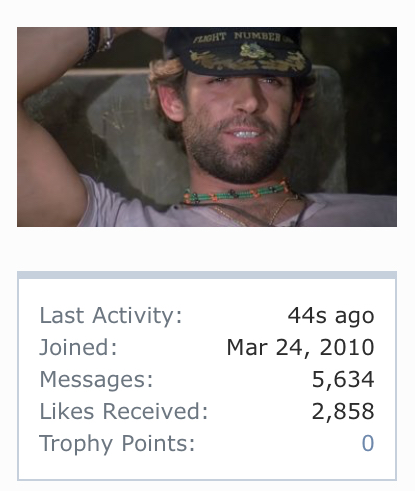The image size is (415, 491).
Task: Click the FLIGHT NUMBER text on the cap
Action: [x=241, y=37]
